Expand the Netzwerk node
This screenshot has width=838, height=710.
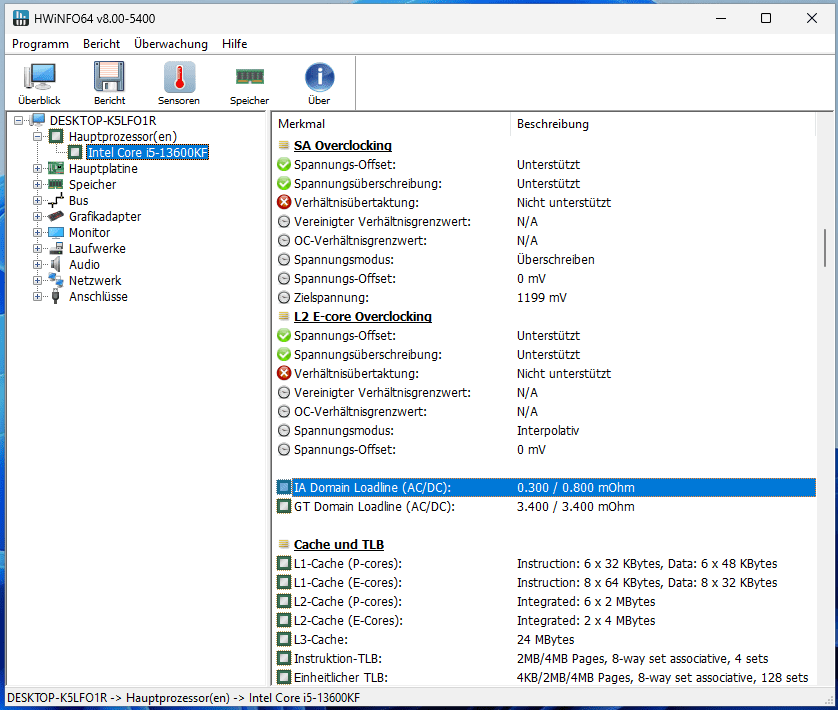click(x=37, y=280)
